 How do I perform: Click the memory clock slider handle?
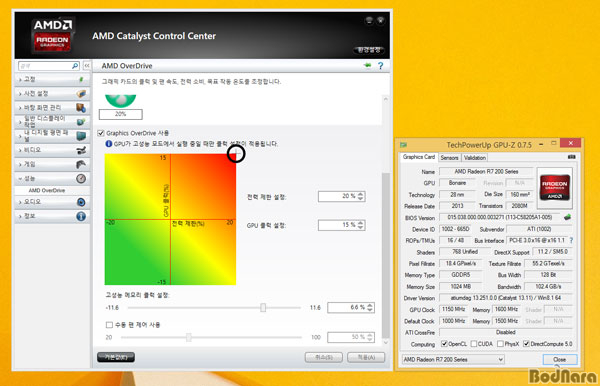263,307
